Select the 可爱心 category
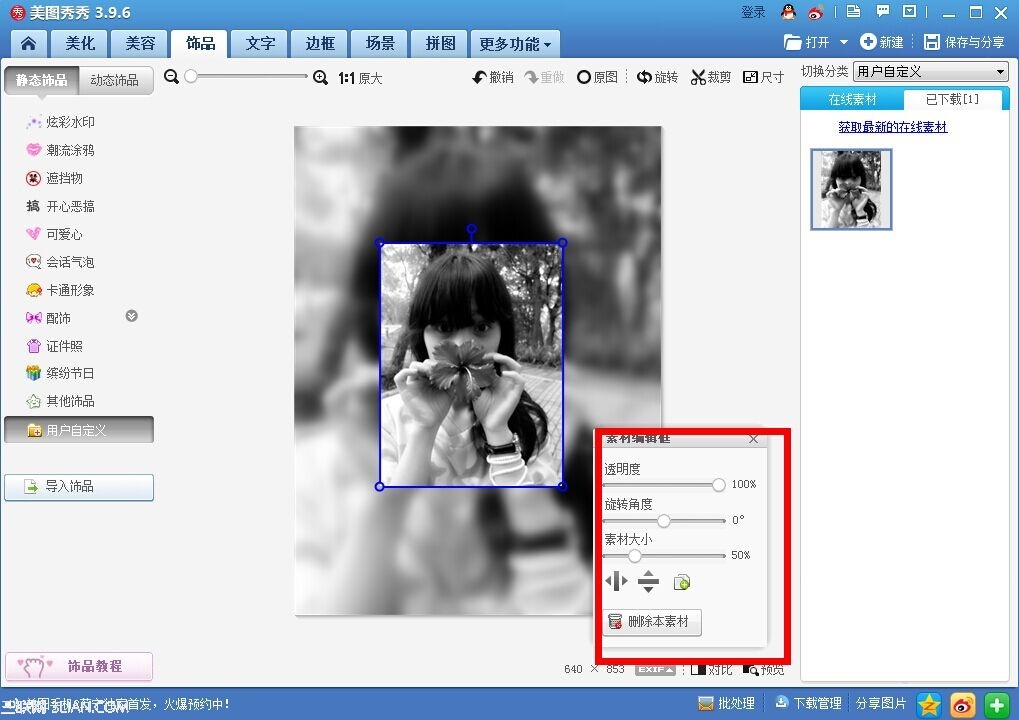 coord(55,234)
